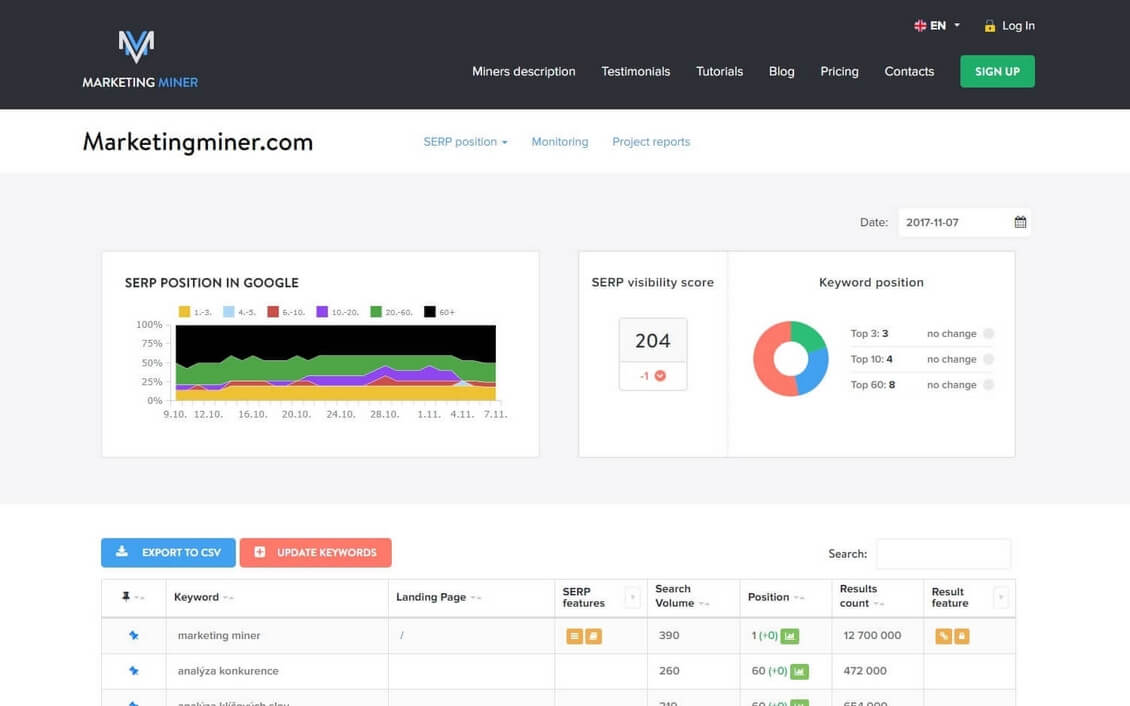Toggle the 4.-5. light blue legend swatch
The height and width of the screenshot is (706, 1130).
point(228,312)
